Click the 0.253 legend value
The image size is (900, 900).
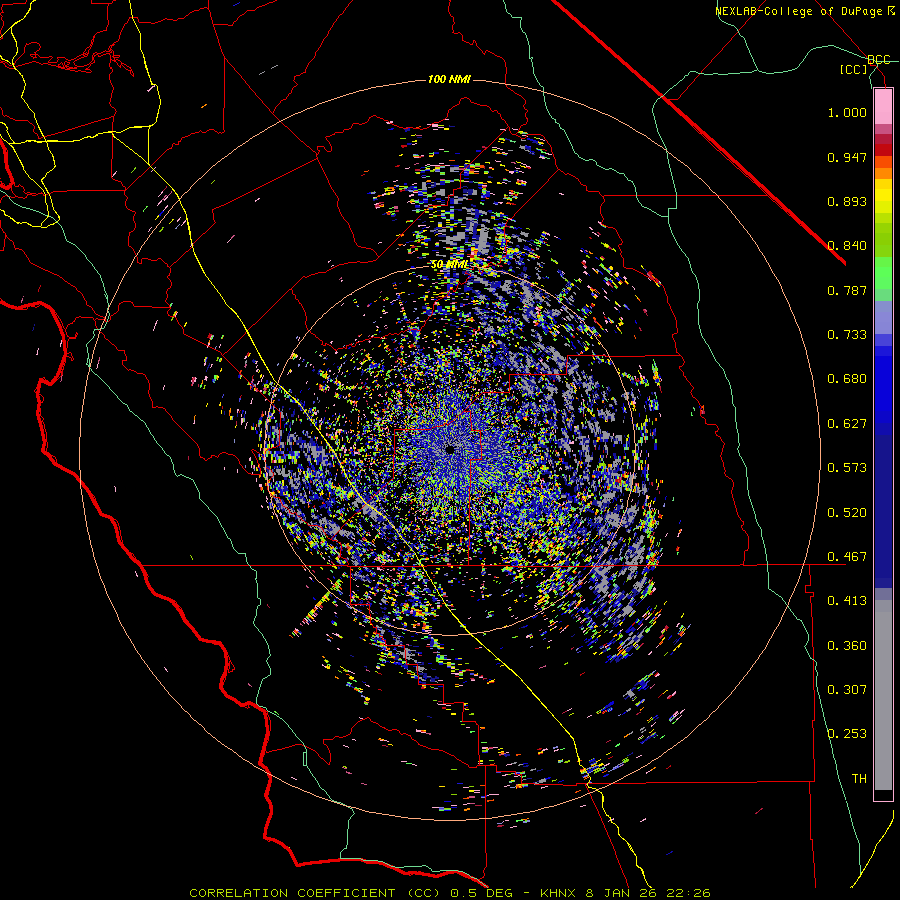tap(847, 734)
